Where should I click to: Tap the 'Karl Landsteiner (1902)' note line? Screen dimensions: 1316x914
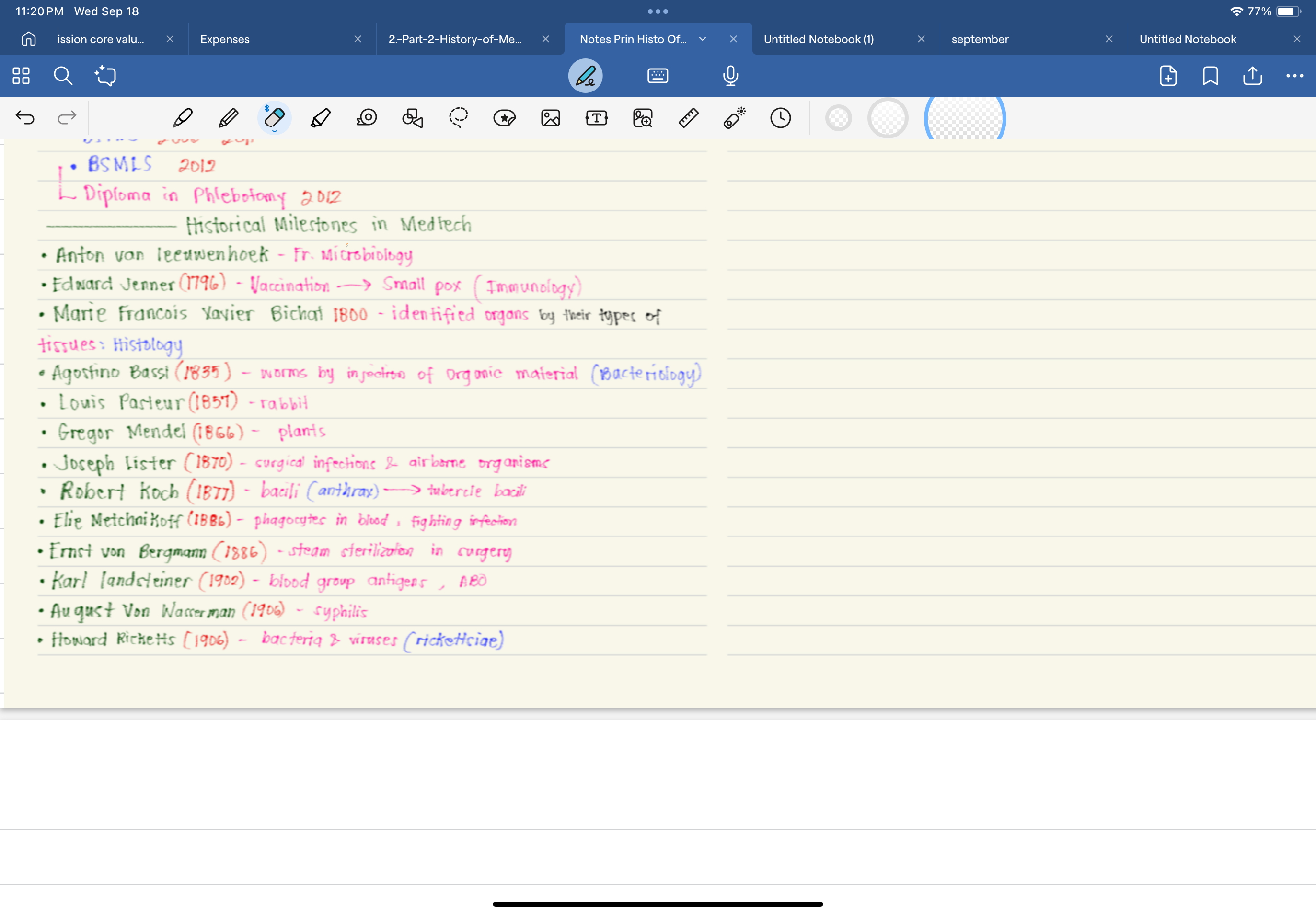(263, 580)
